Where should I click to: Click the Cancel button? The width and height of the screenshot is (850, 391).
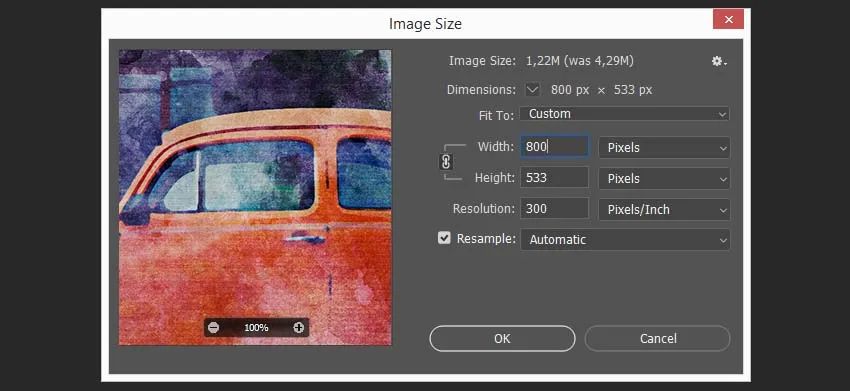point(658,338)
